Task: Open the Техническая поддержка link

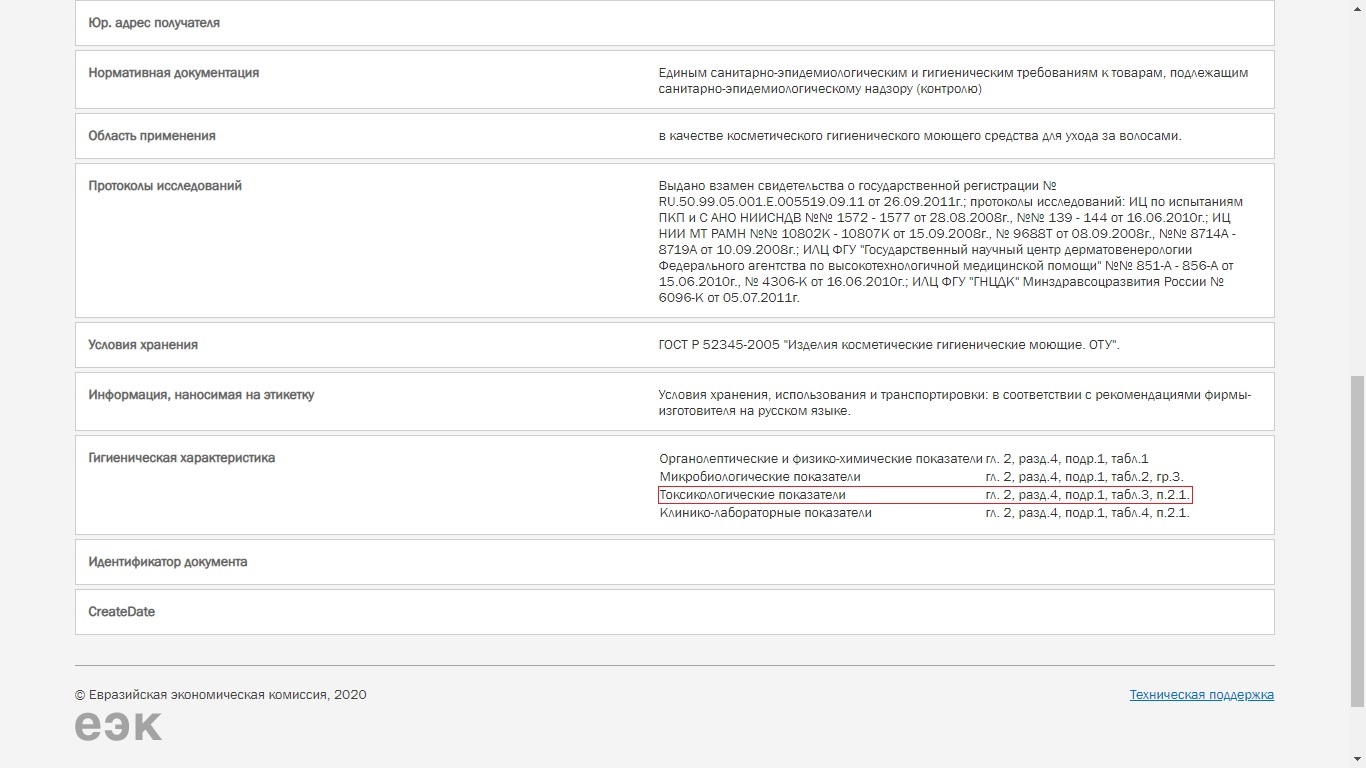Action: 1201,694
